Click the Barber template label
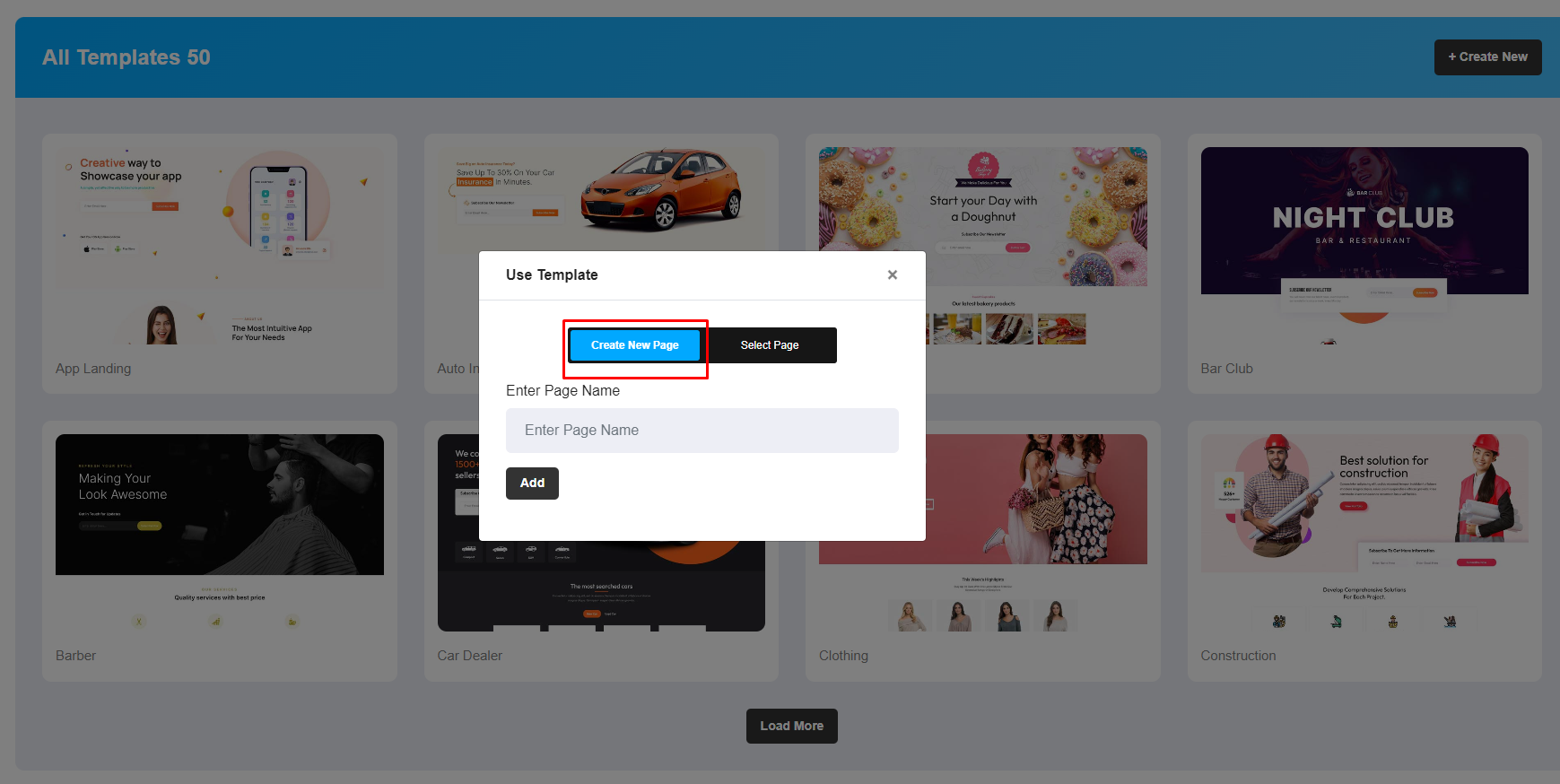The height and width of the screenshot is (784, 1560). [75, 656]
